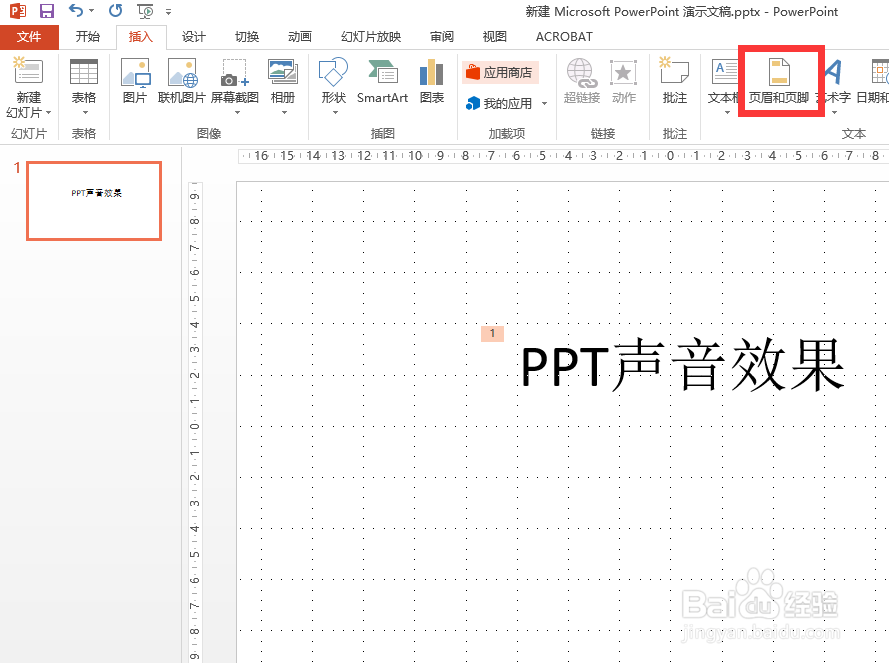Expand the 我的应用 dropdown
Screen dimensions: 889x663
[x=544, y=104]
